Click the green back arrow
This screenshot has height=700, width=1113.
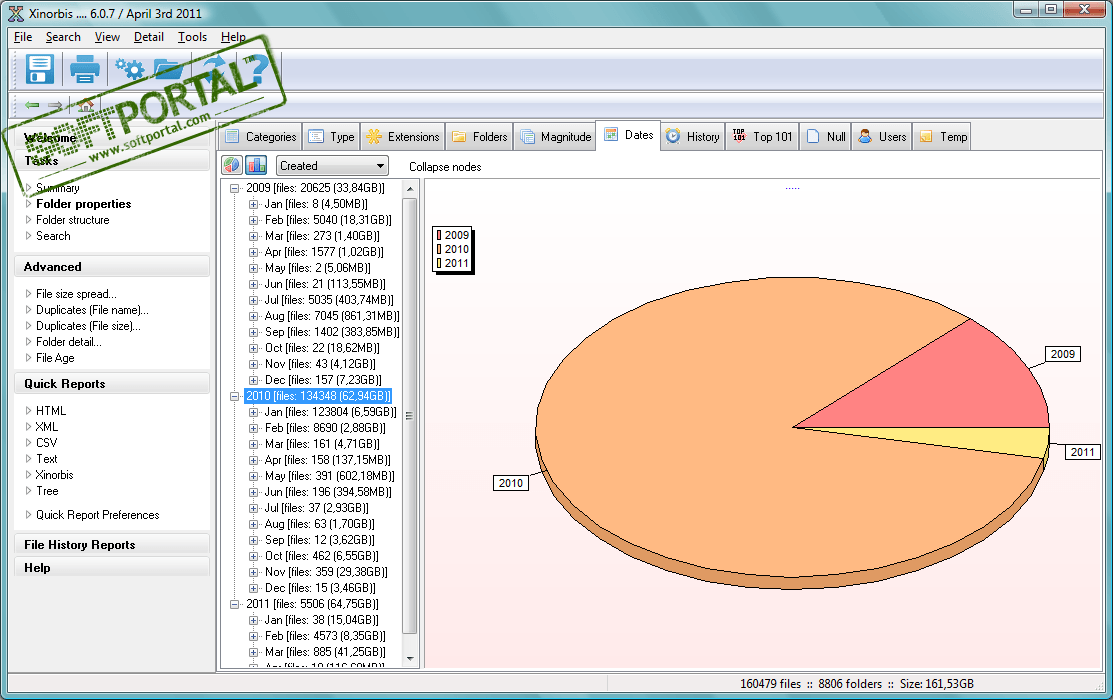pyautogui.click(x=32, y=105)
